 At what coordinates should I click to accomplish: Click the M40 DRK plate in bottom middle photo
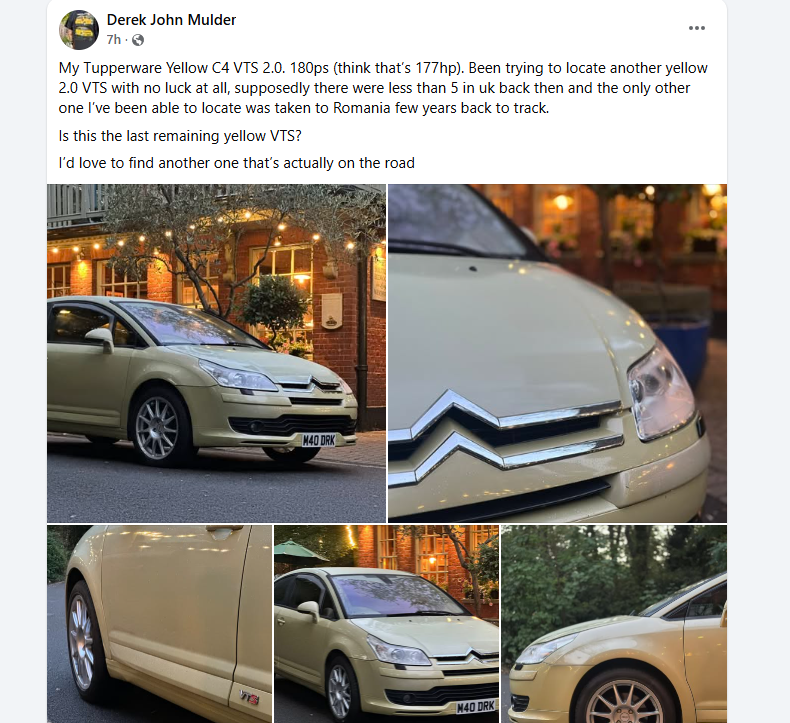(x=476, y=706)
